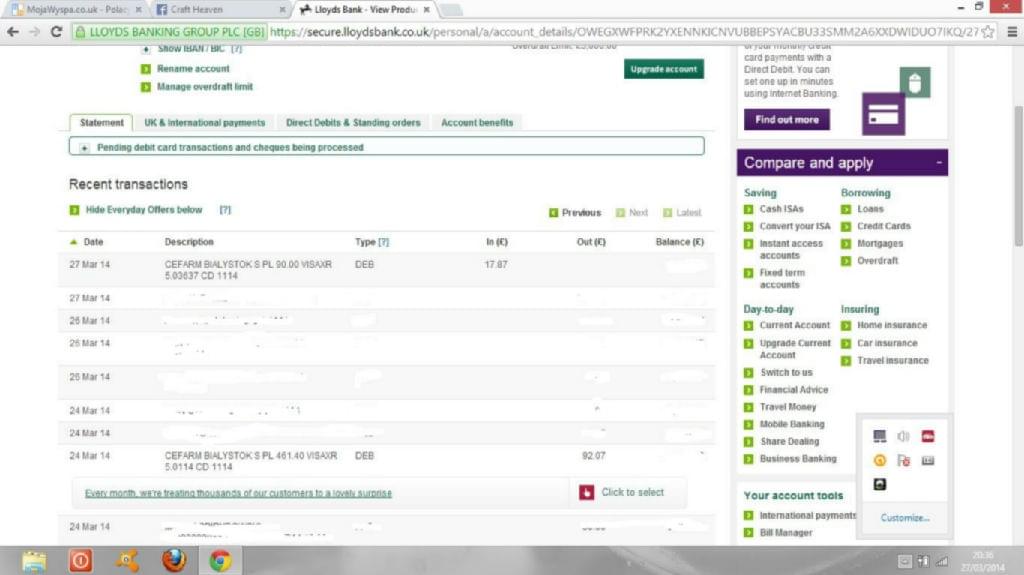Image resolution: width=1024 pixels, height=575 pixels.
Task: Click the browser address bar URL
Action: click(x=624, y=31)
